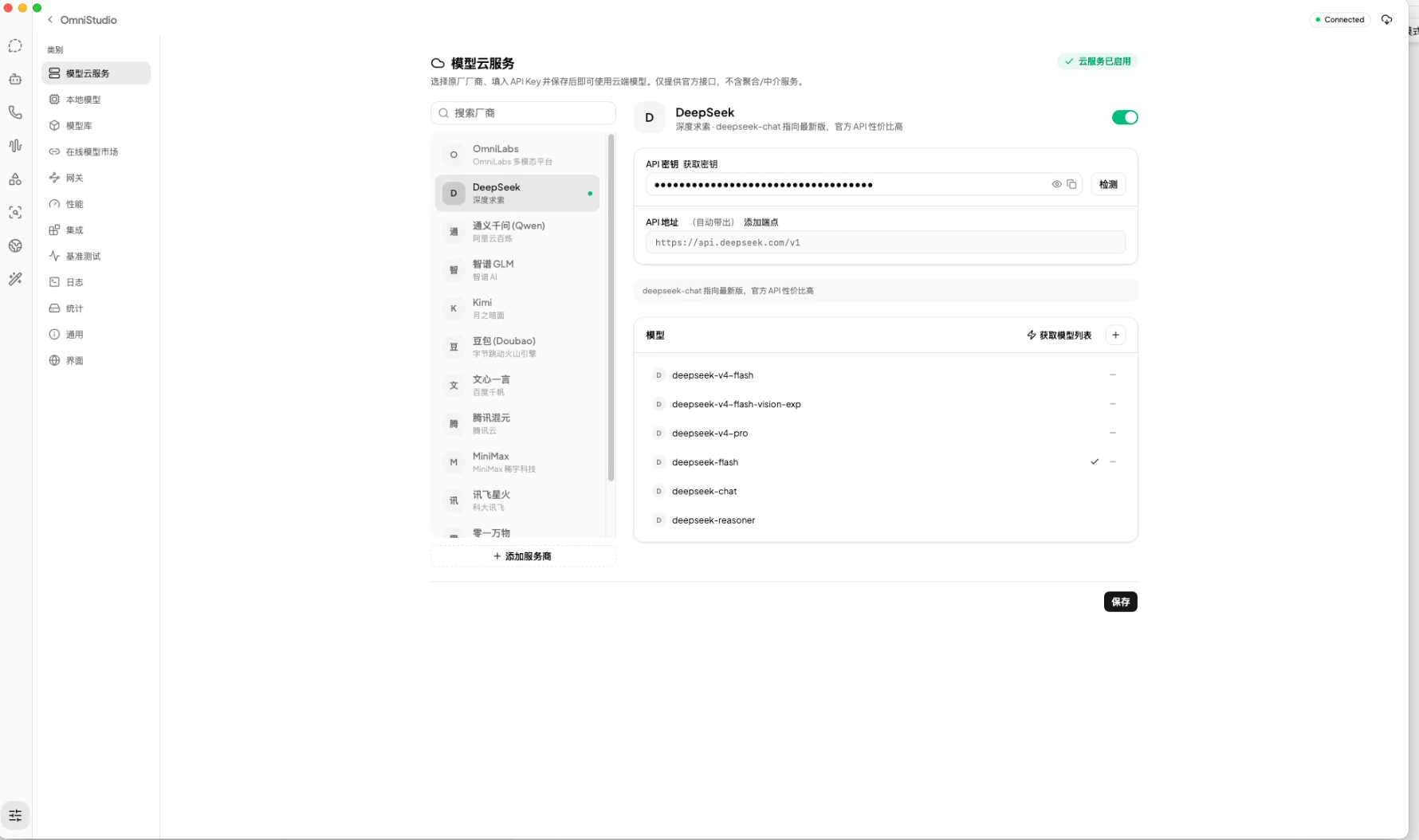
Task: Open the shapes icon in the left rail
Action: tap(15, 179)
